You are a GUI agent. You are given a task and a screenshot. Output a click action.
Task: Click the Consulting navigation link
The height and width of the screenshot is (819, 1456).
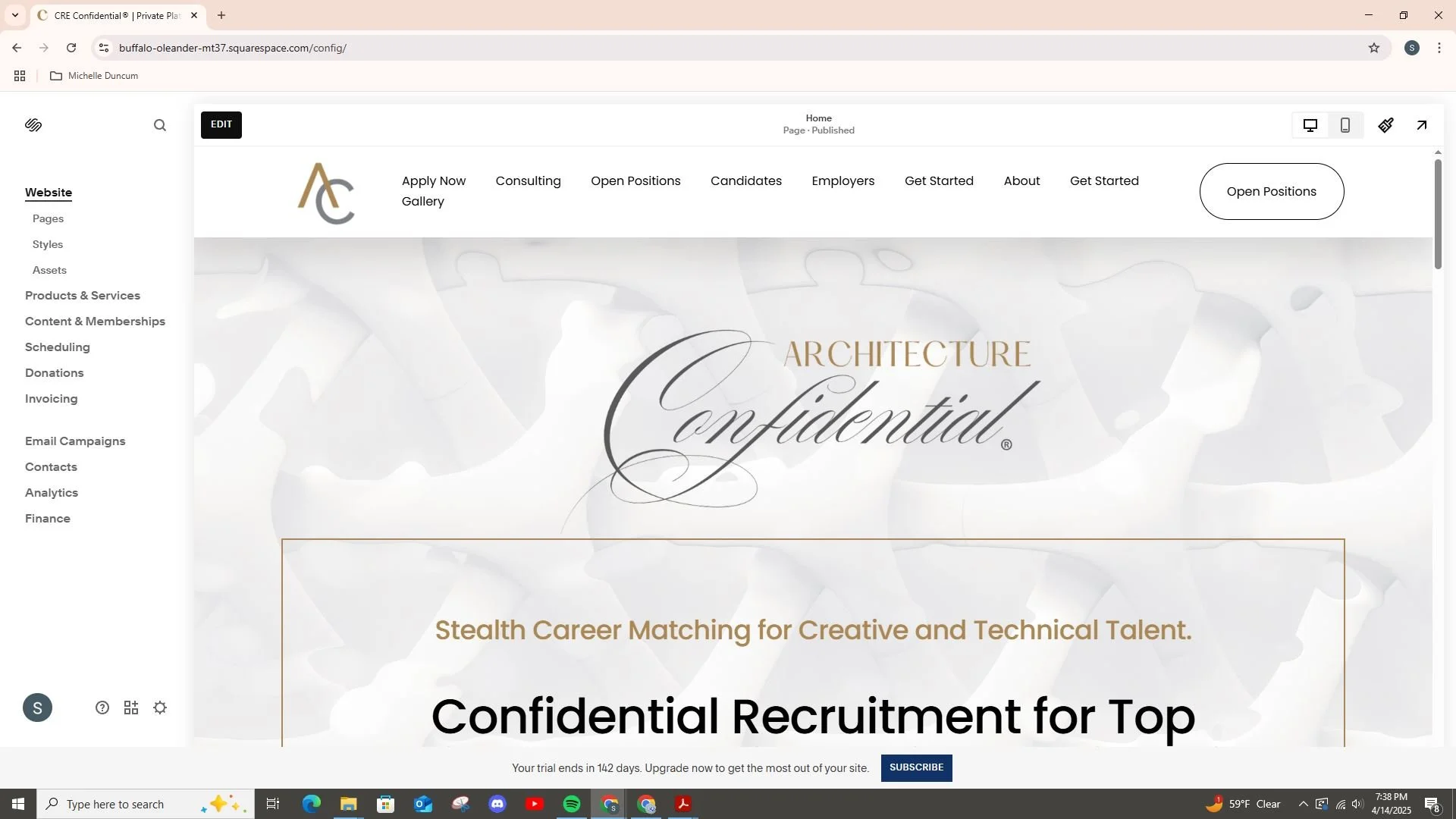(528, 180)
